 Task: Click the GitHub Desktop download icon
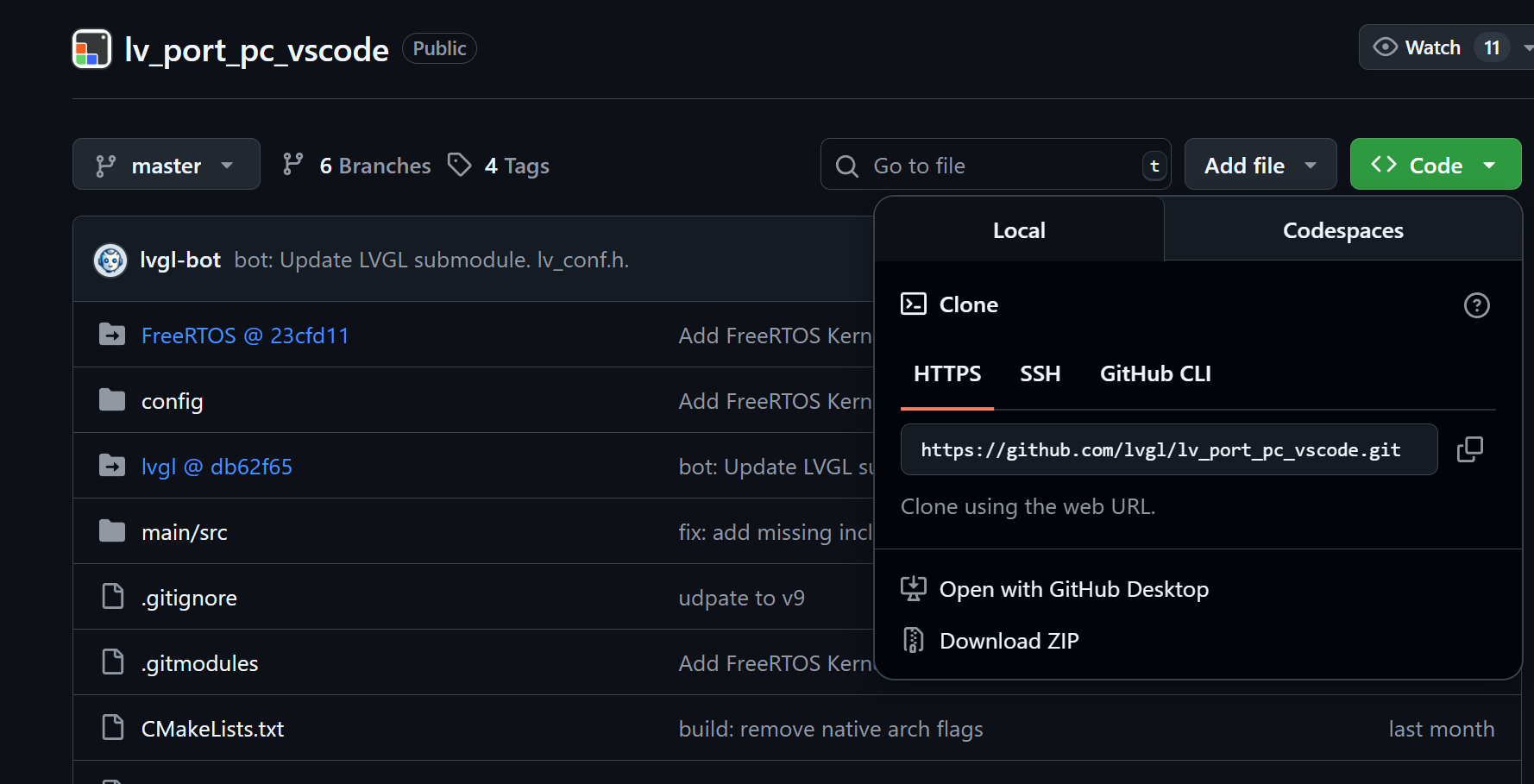[914, 589]
